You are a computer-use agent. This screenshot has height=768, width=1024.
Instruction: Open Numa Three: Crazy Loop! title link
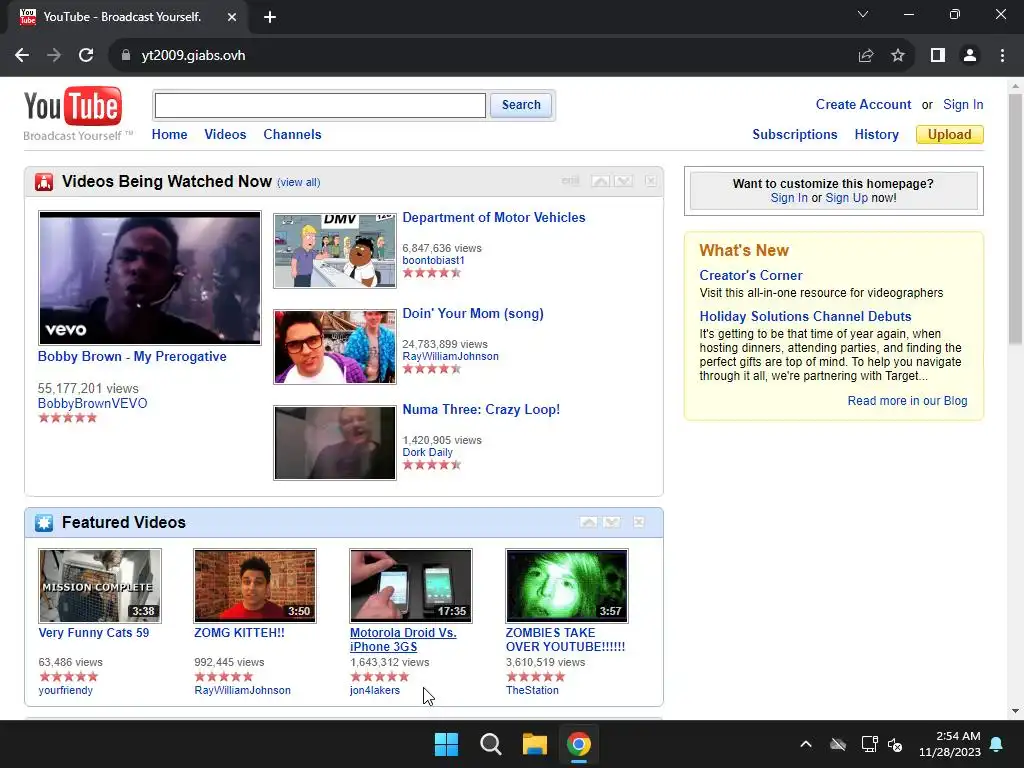coord(481,409)
